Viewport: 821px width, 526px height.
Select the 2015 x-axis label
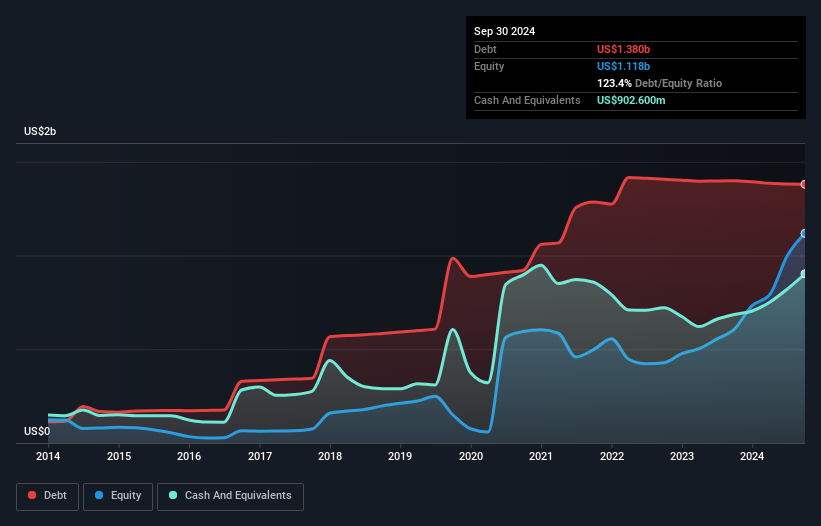(x=119, y=456)
